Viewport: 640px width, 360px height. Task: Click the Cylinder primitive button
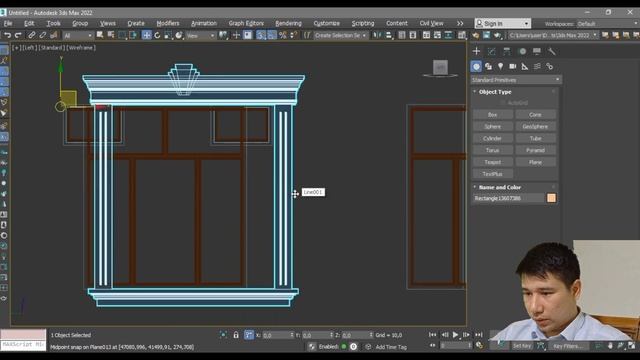[493, 138]
